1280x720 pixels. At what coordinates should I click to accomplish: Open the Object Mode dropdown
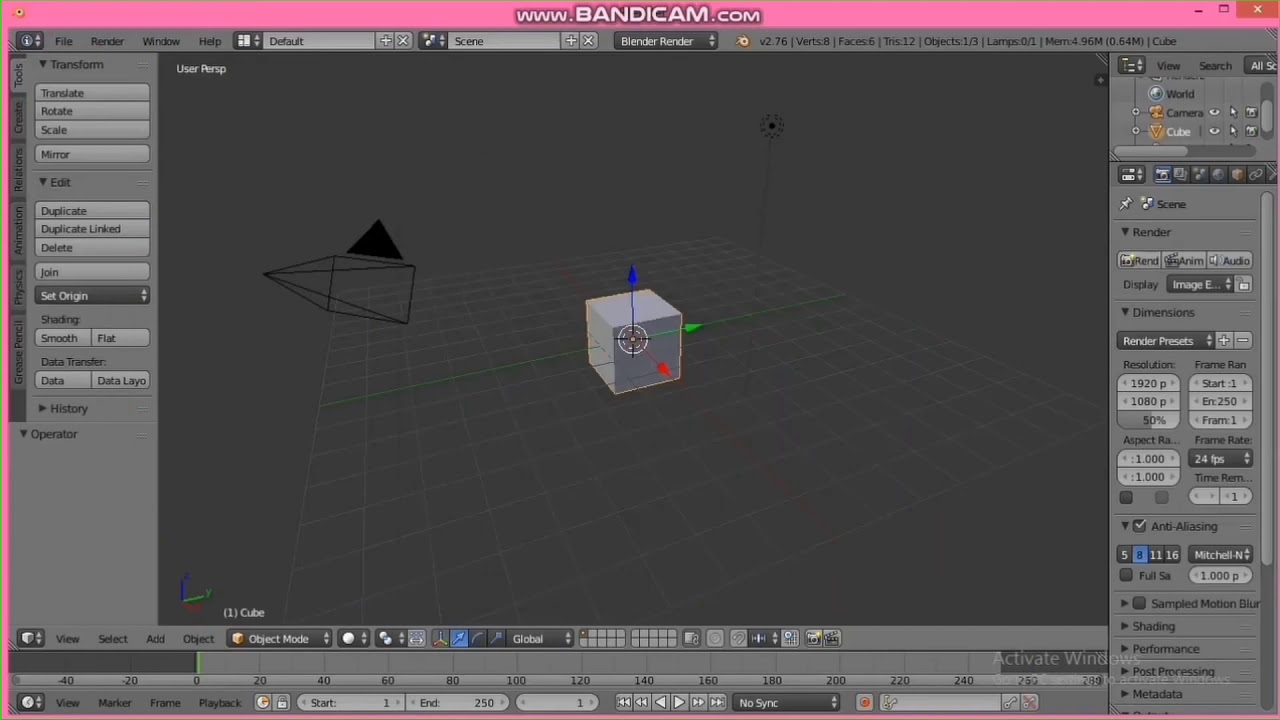point(280,638)
